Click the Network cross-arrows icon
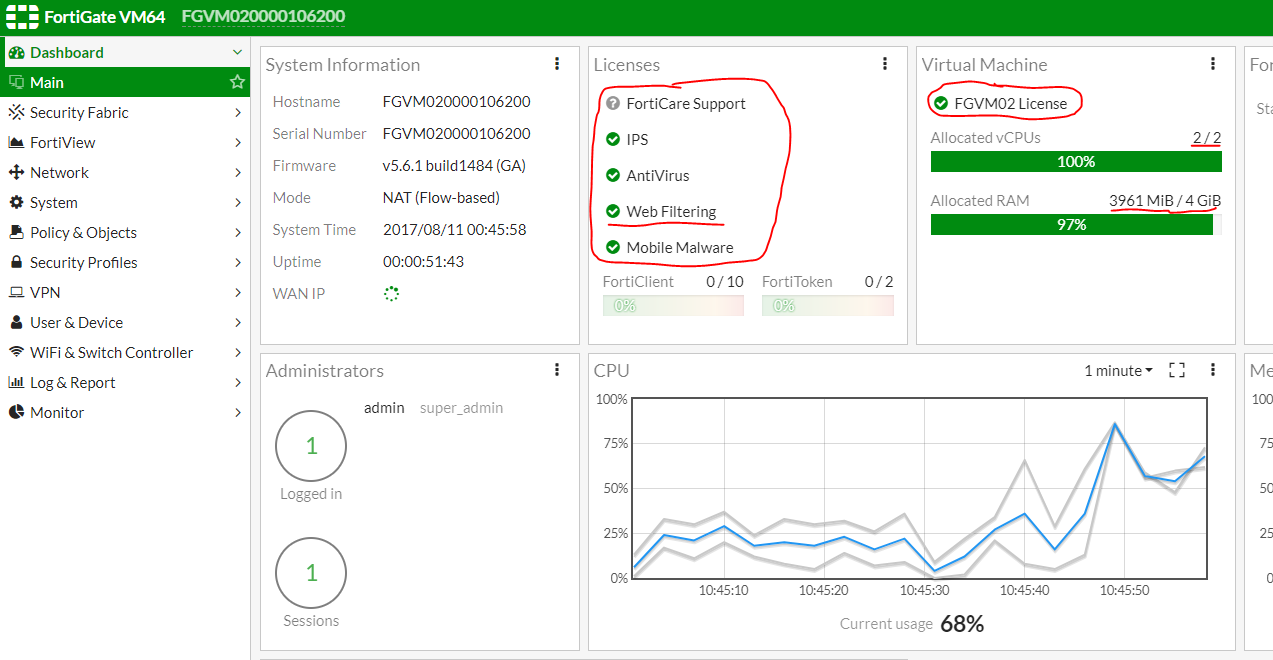The image size is (1273, 660). 16,173
